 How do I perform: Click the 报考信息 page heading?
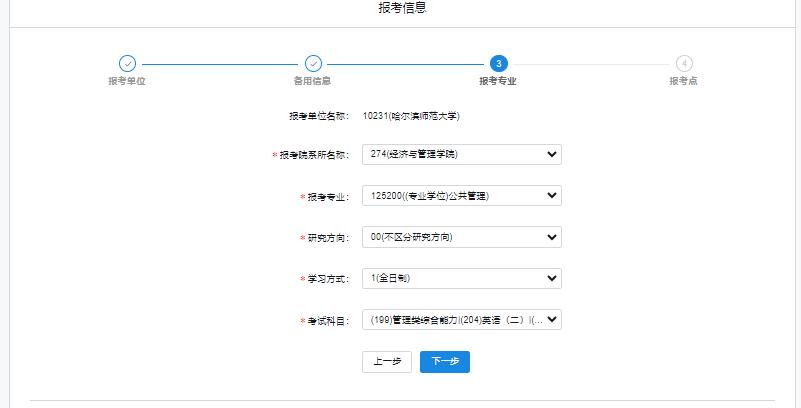pyautogui.click(x=403, y=9)
